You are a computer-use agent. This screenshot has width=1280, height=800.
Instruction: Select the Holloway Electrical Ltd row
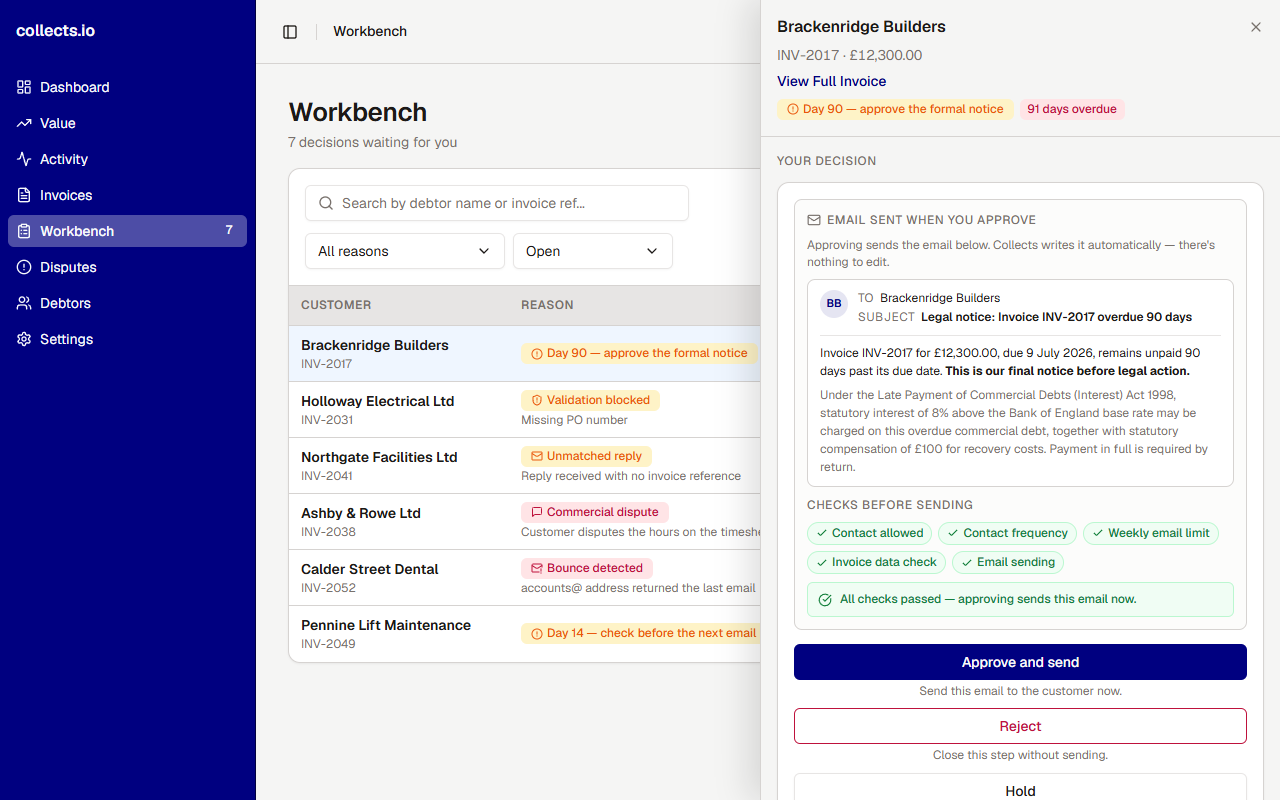525,409
